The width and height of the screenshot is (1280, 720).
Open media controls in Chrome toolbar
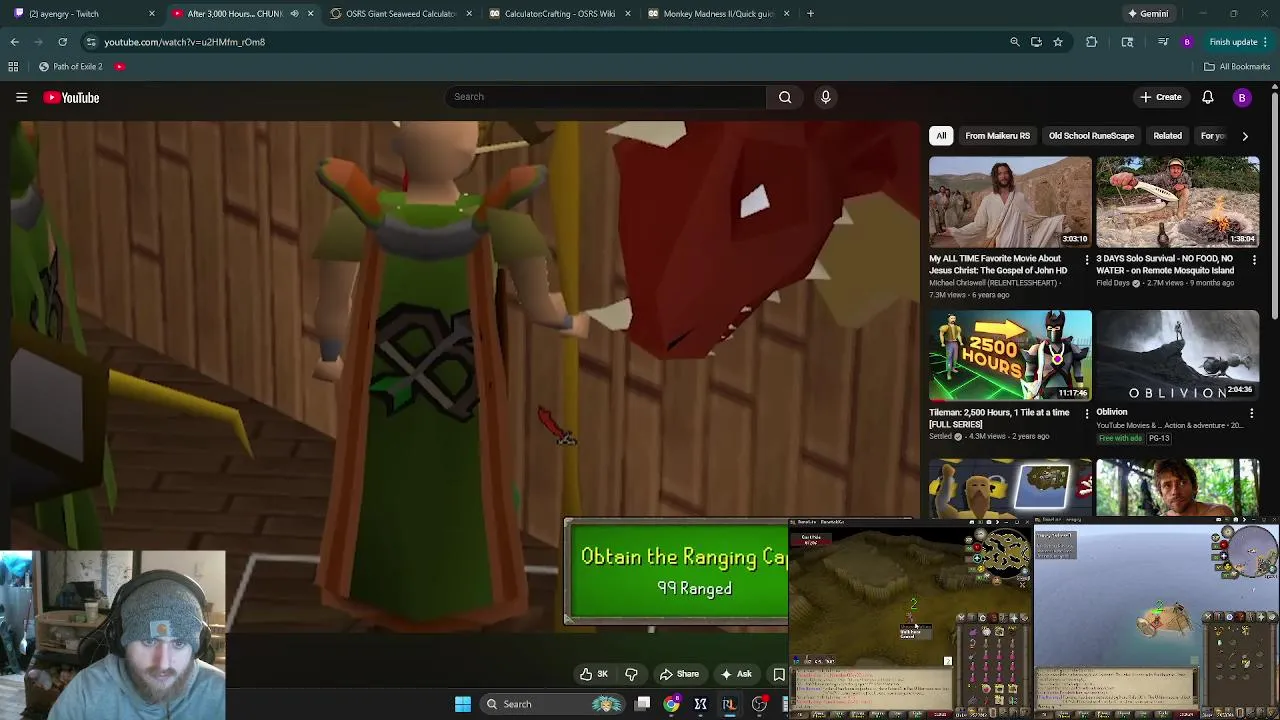1162,42
